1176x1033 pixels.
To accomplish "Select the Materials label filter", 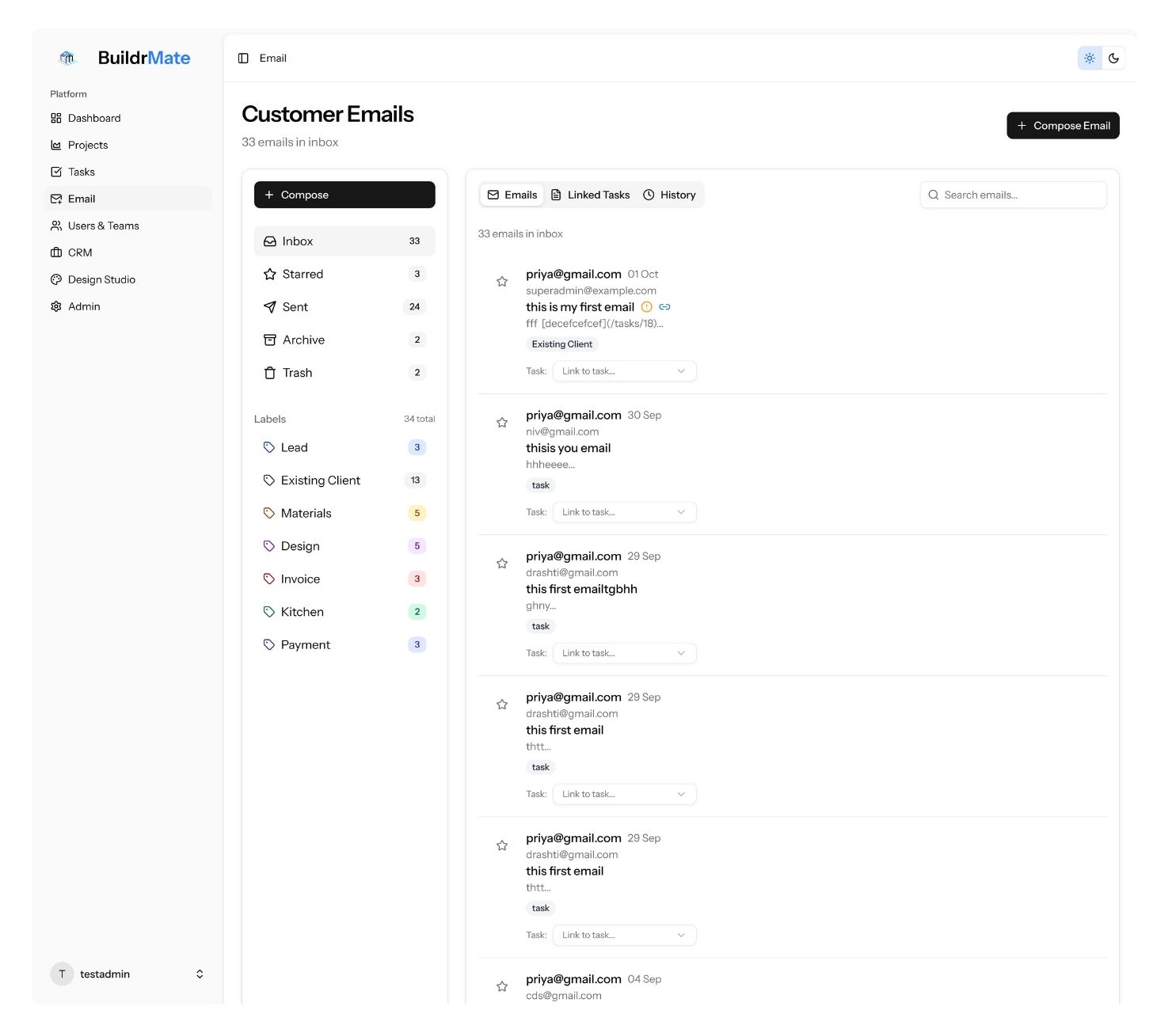I will 306,513.
